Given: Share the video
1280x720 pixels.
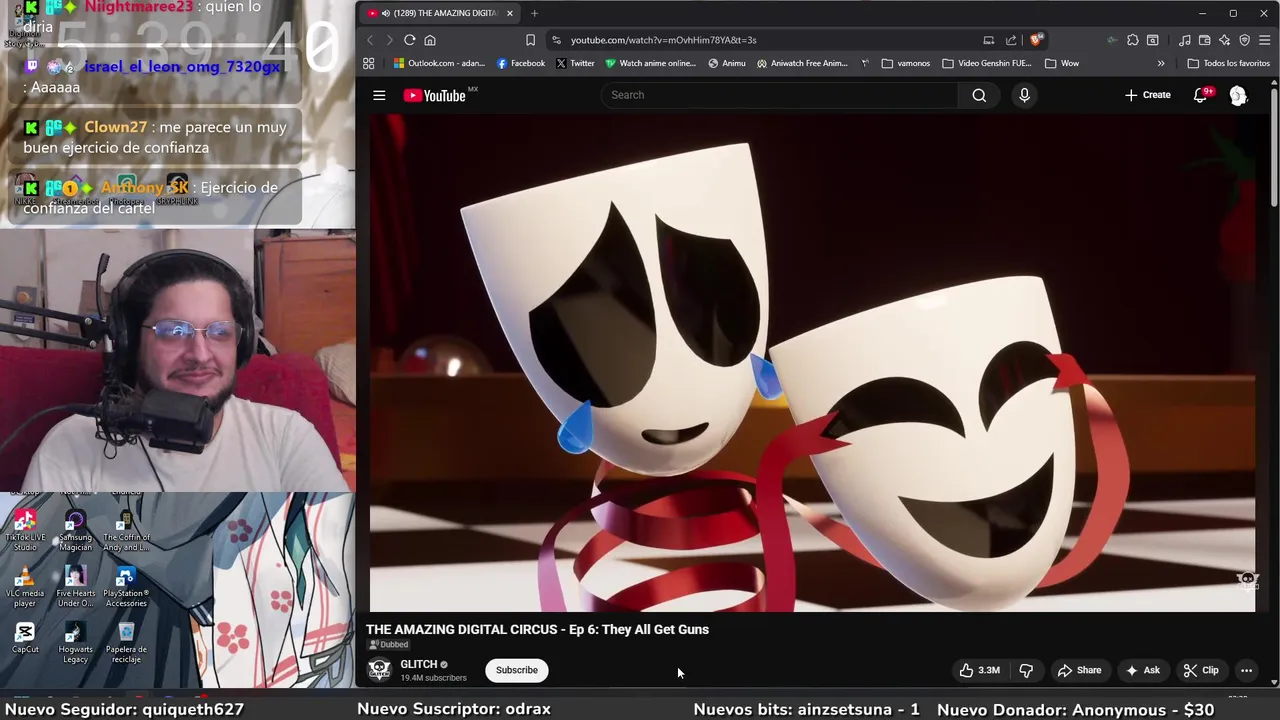Looking at the screenshot, I should [1080, 670].
